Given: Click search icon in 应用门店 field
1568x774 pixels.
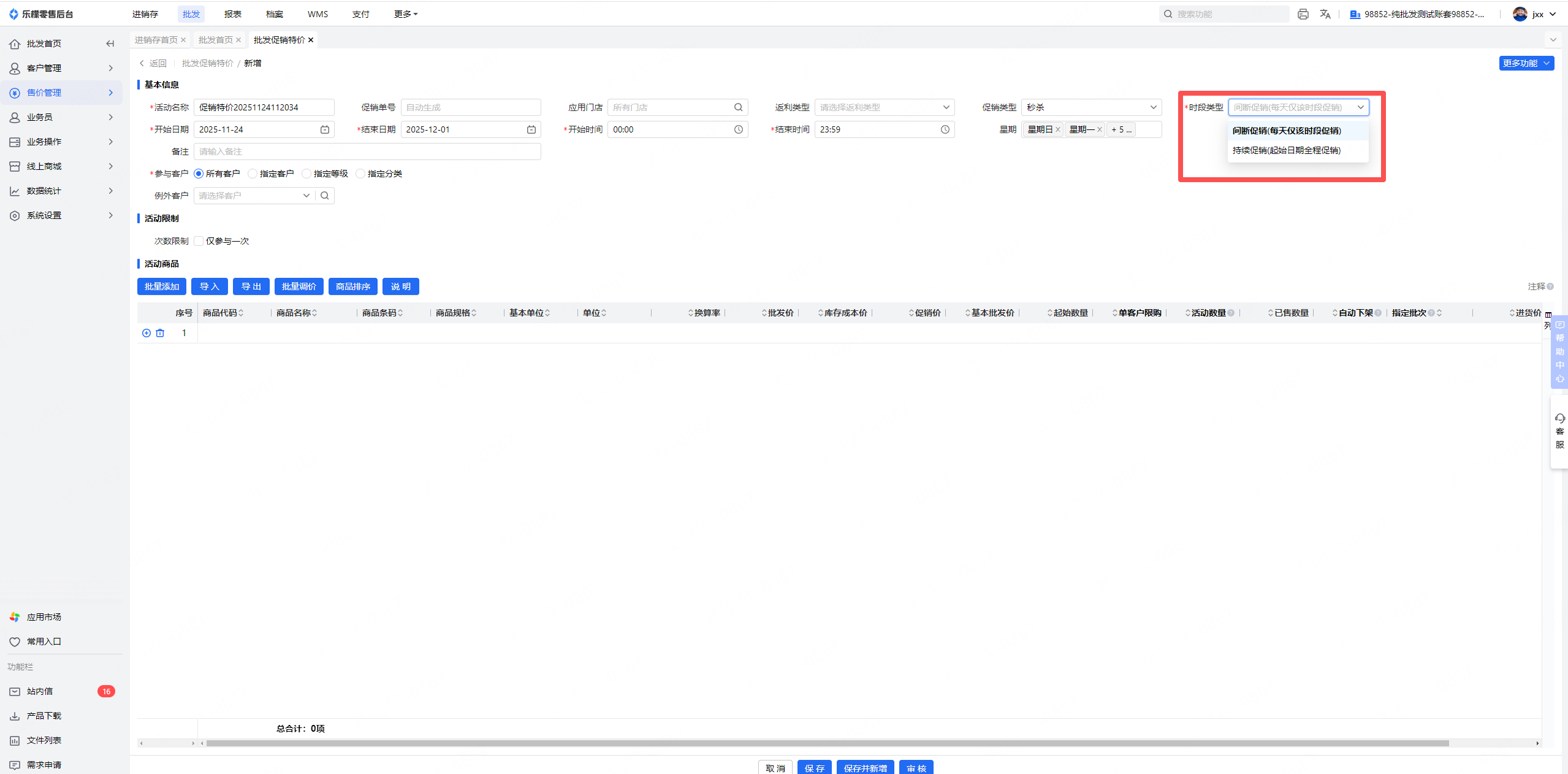Looking at the screenshot, I should pos(738,107).
